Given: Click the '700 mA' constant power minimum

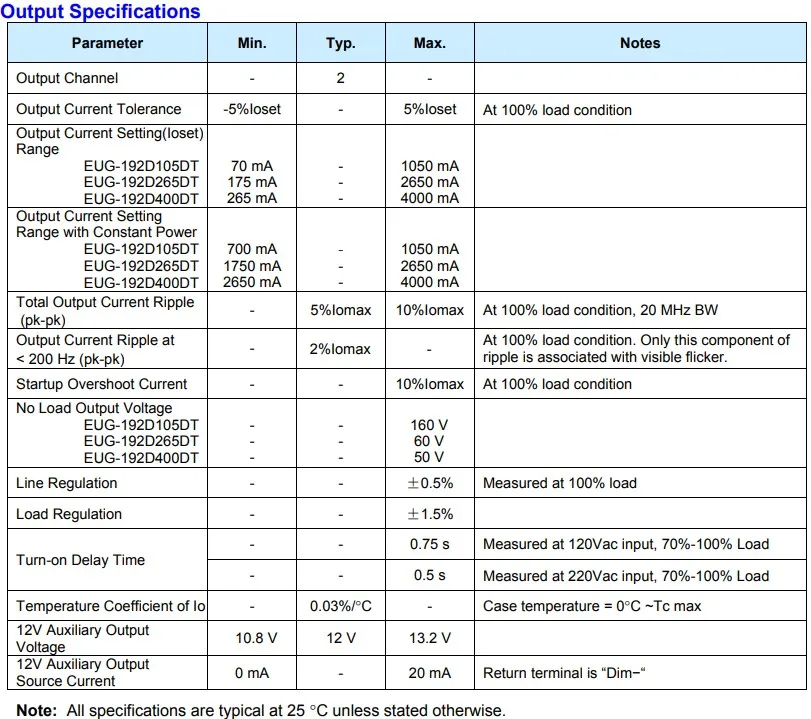Looking at the screenshot, I should pos(252,249).
